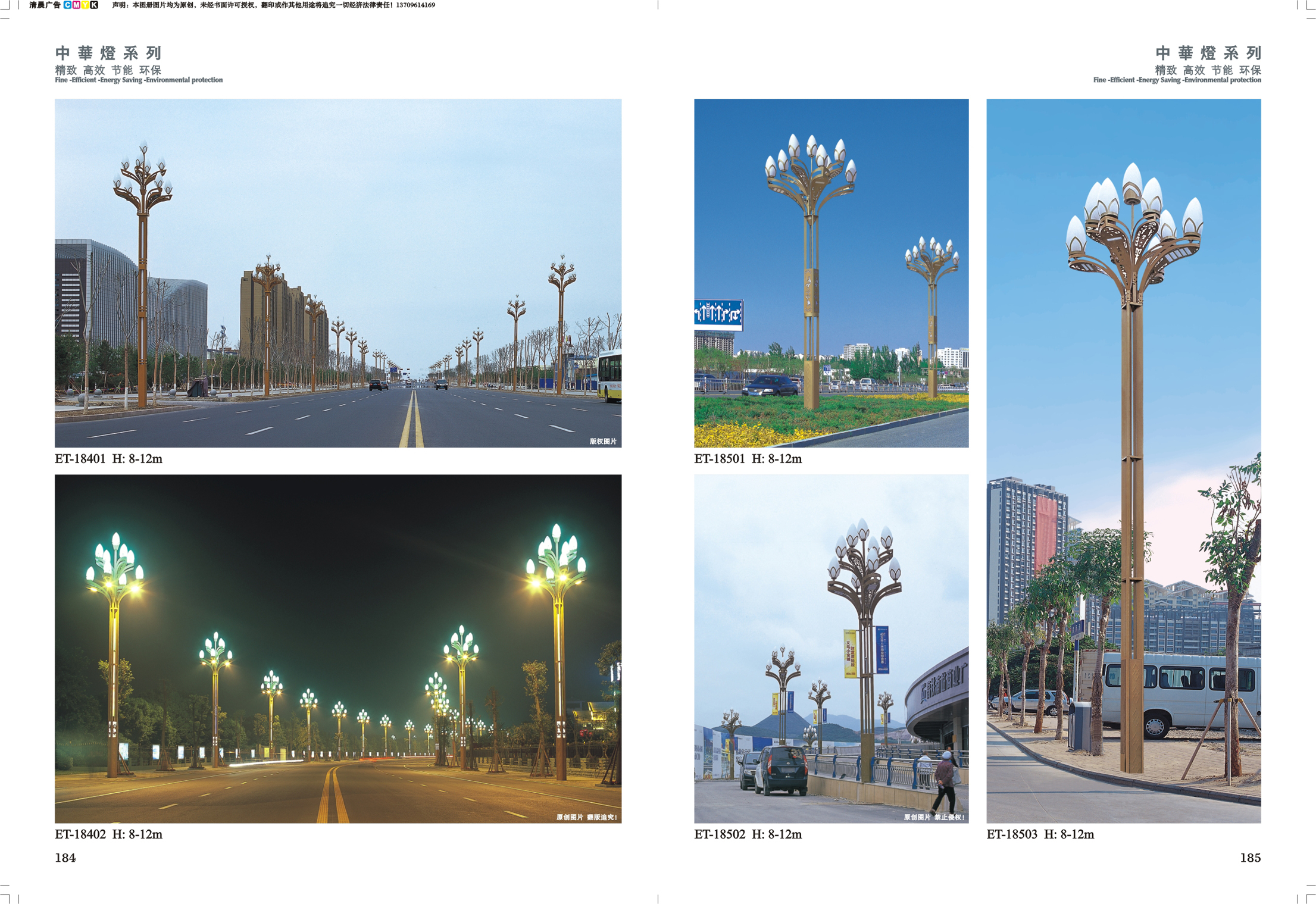Click the magenta M color swatch
Screen dimensions: 1316x904
[76, 5]
